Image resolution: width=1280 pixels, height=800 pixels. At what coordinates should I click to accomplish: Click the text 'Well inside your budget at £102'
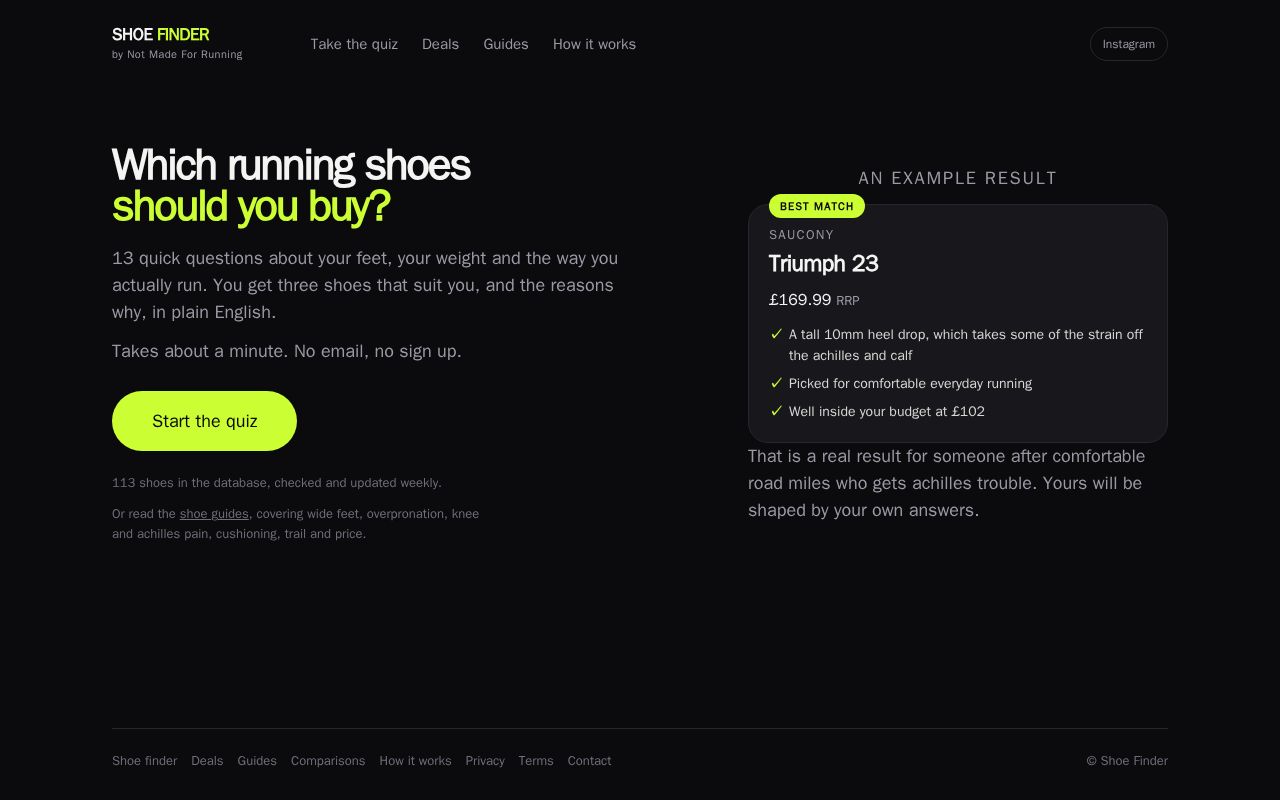tap(887, 411)
